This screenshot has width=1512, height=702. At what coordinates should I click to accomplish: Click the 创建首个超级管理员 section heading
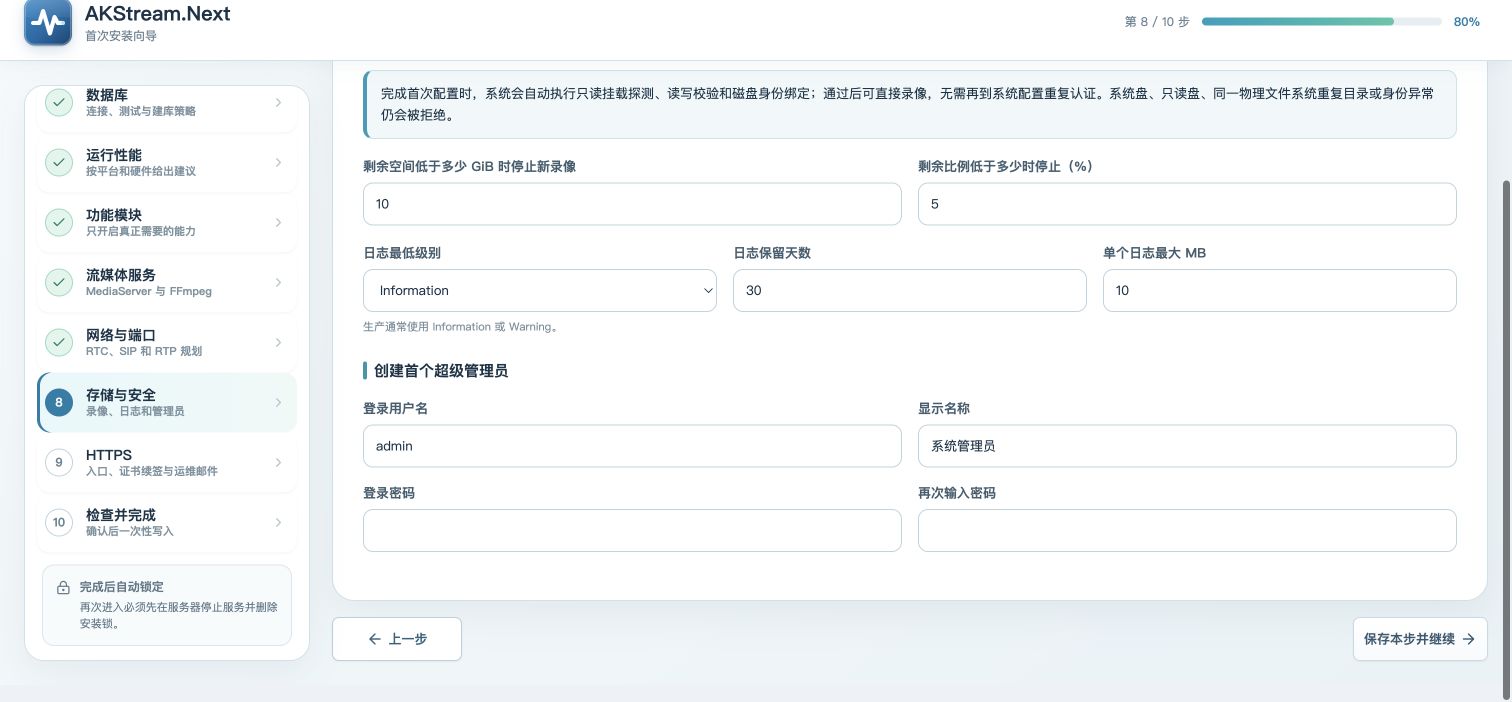(441, 371)
